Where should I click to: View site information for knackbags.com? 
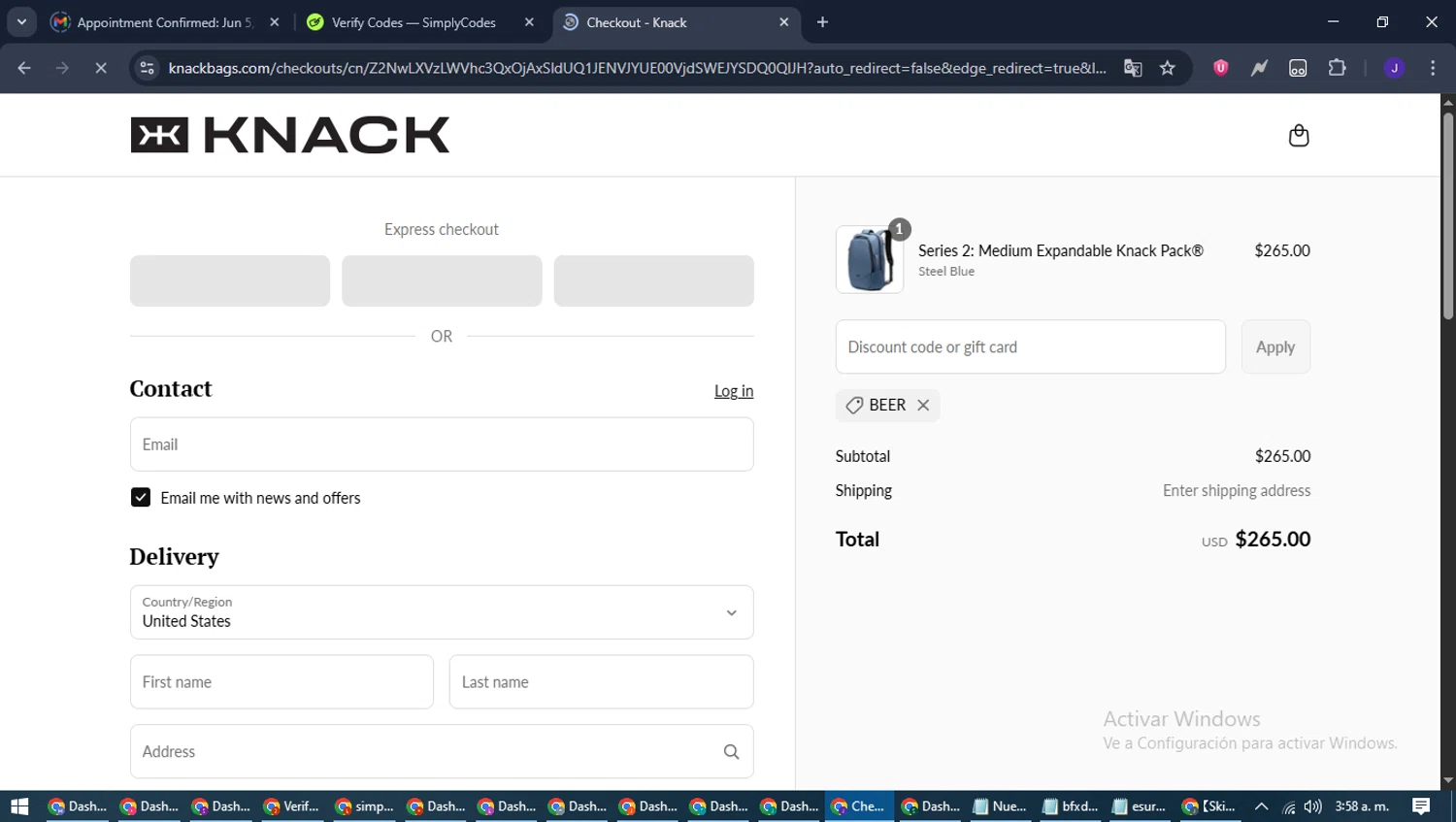[148, 68]
